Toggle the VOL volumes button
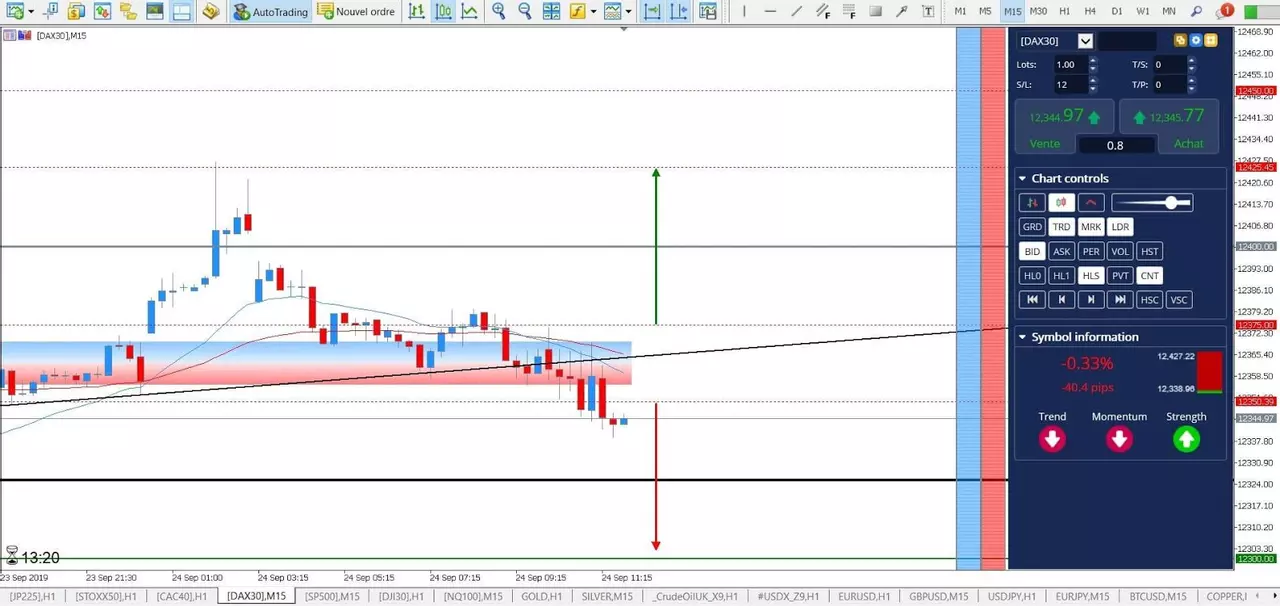Viewport: 1280px width, 606px height. point(1120,252)
